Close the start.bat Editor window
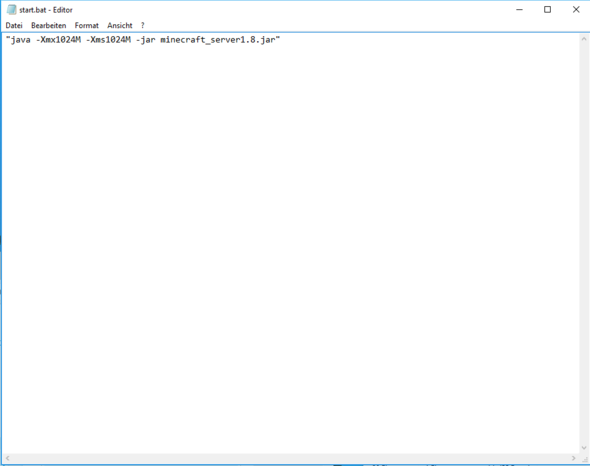The height and width of the screenshot is (466, 590). (576, 10)
